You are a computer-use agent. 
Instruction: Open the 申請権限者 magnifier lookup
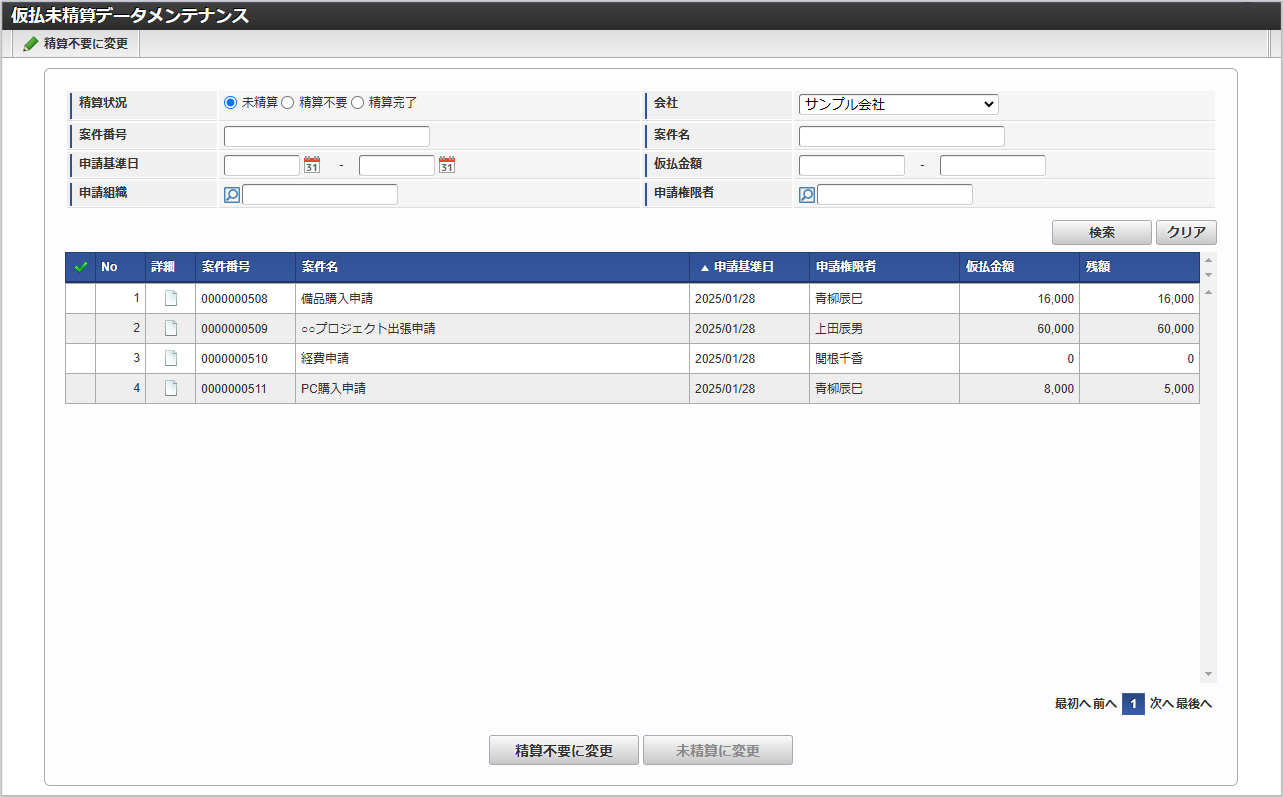tap(806, 194)
